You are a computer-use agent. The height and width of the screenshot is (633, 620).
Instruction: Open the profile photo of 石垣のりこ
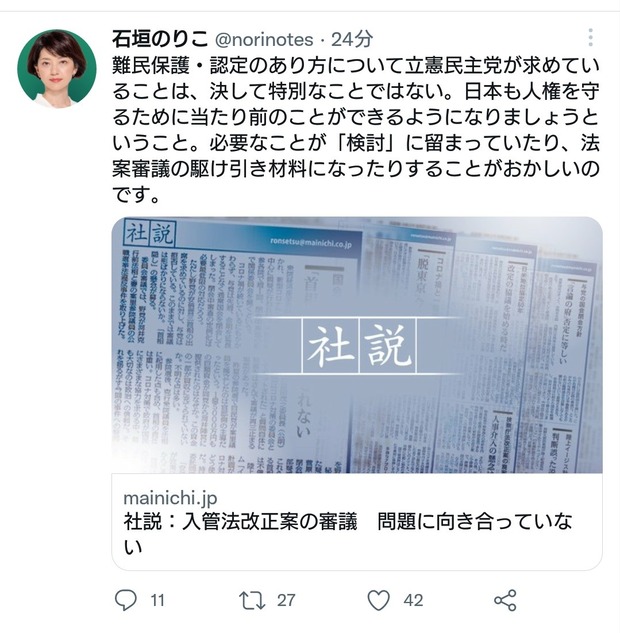(x=57, y=68)
